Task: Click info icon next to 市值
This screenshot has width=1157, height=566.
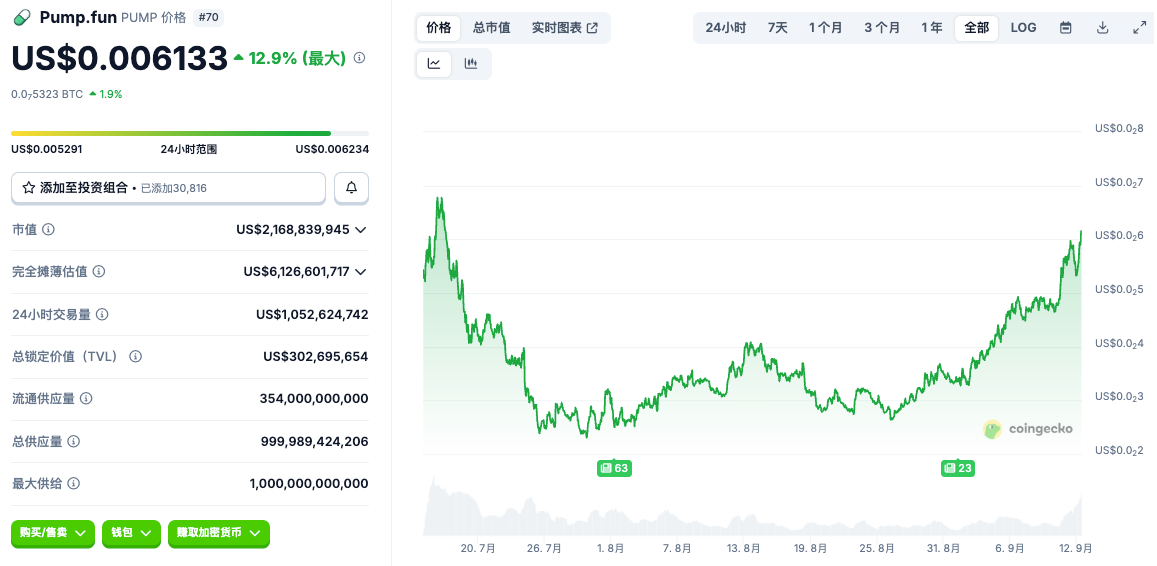Action: click(x=49, y=230)
